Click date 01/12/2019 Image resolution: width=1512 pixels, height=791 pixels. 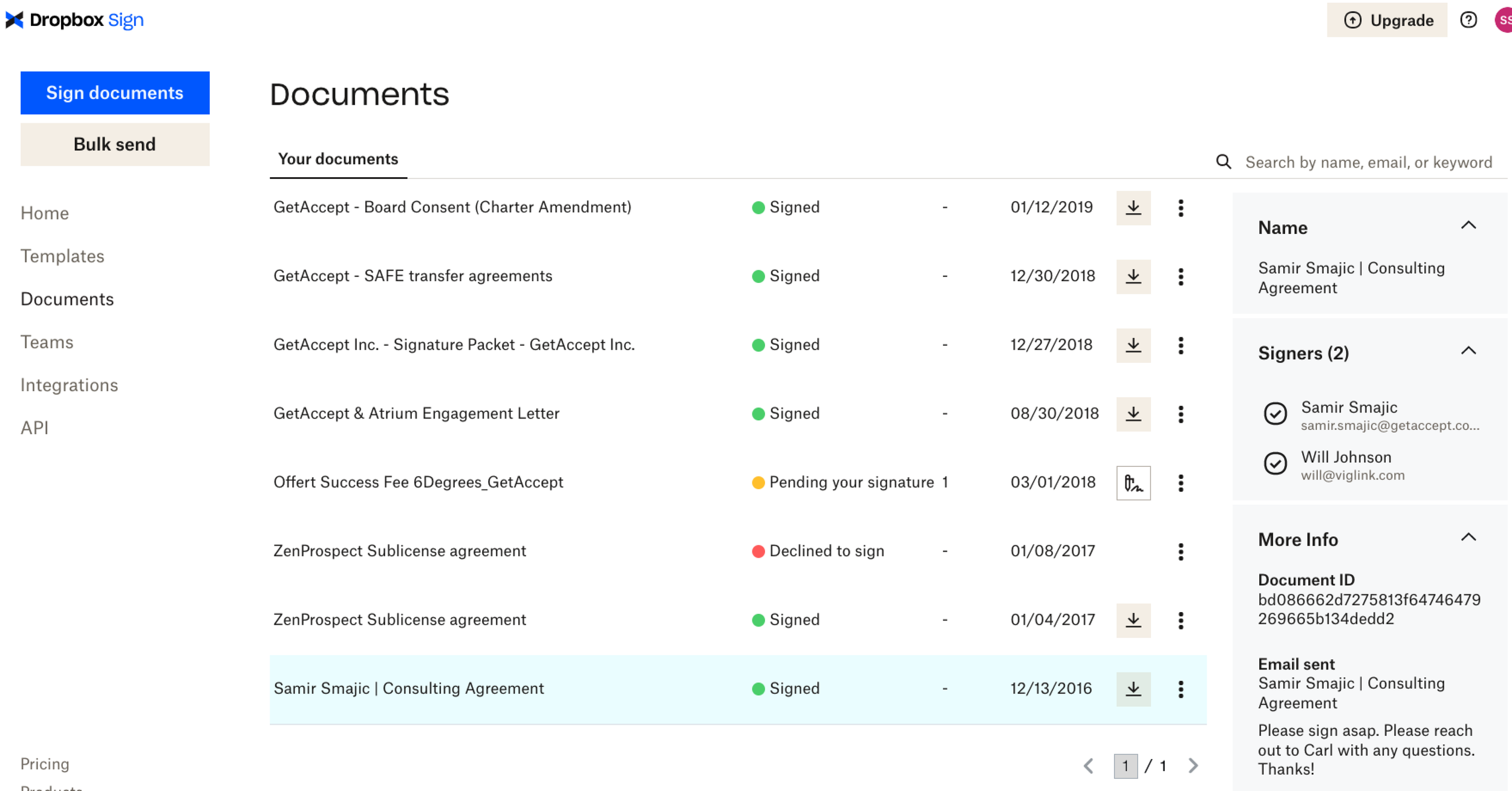point(1052,207)
